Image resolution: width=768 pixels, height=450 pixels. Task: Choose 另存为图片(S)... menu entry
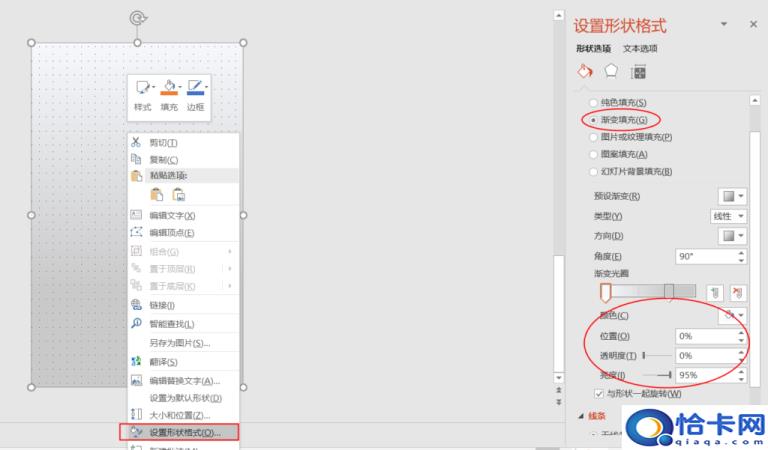[x=179, y=343]
